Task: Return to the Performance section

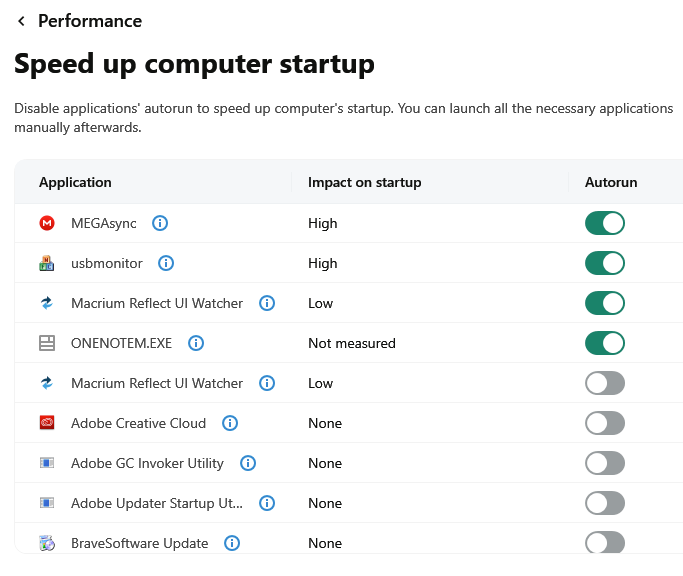Action: (x=90, y=21)
